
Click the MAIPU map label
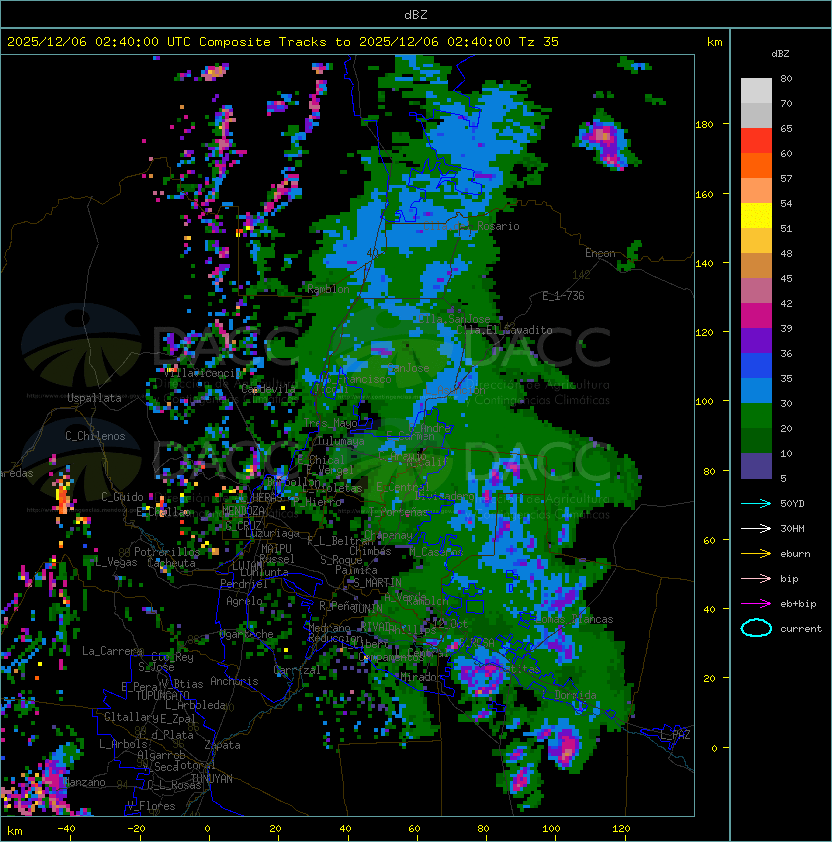click(276, 549)
